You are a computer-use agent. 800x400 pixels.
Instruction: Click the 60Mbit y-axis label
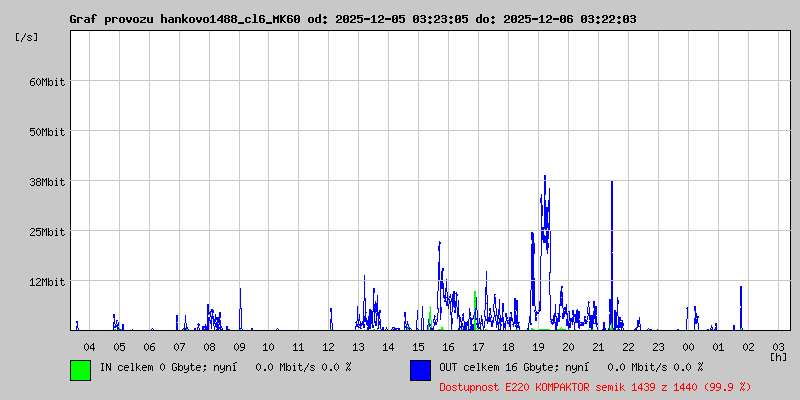tap(46, 82)
